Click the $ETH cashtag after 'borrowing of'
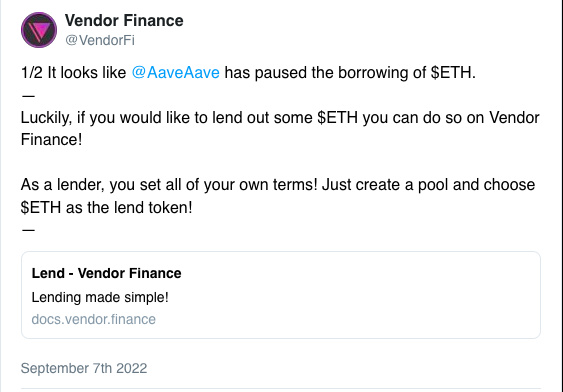 point(451,73)
